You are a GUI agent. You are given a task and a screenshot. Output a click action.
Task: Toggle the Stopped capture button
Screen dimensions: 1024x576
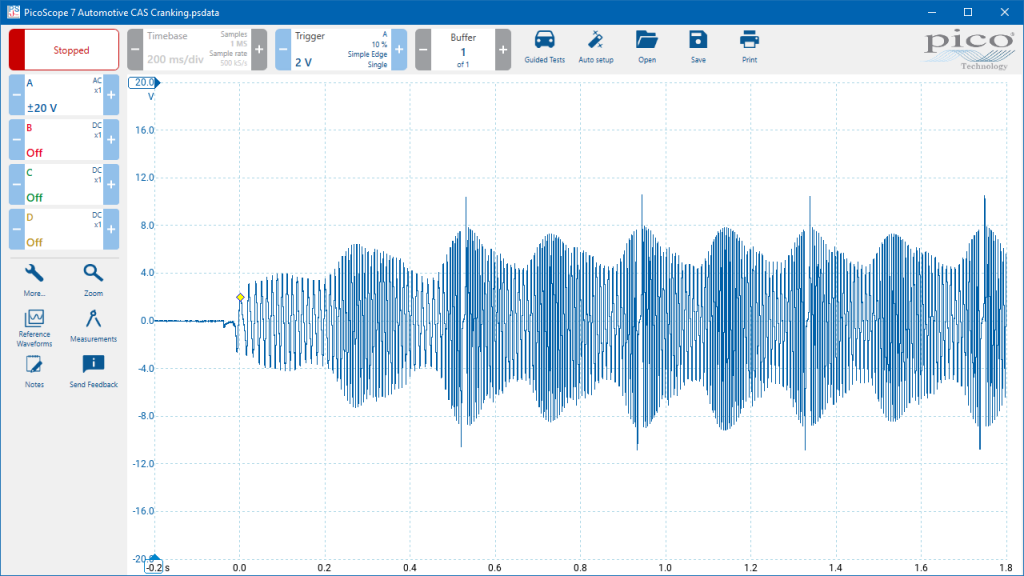(x=64, y=50)
